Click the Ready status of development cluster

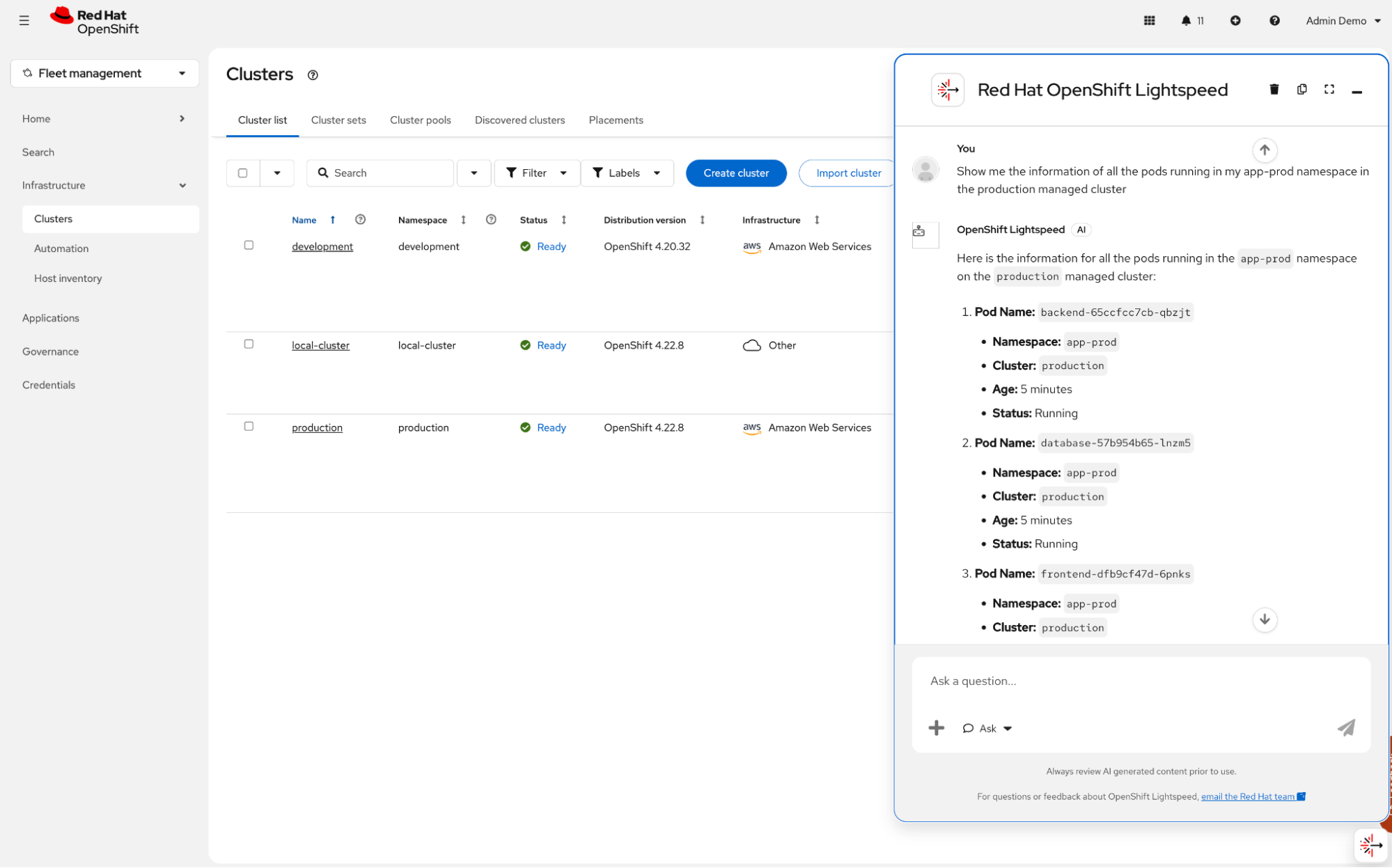(x=551, y=246)
